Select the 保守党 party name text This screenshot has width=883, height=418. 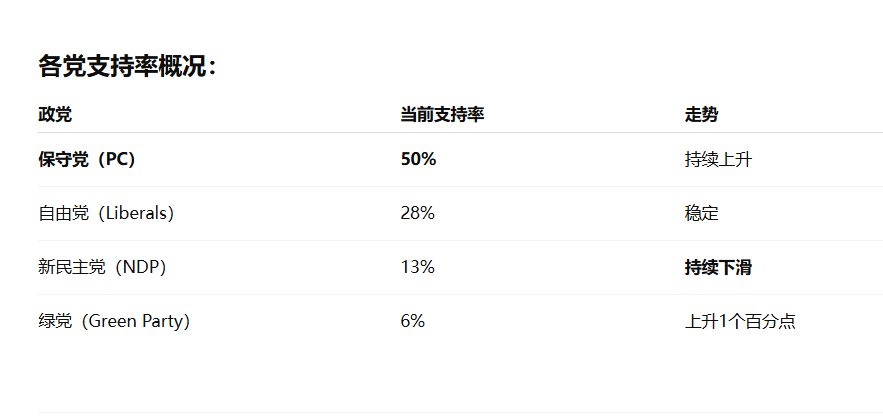[x=62, y=159]
